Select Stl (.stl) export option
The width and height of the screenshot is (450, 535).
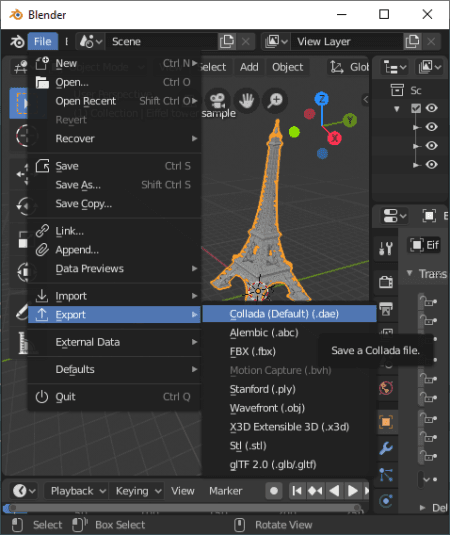tap(290, 446)
